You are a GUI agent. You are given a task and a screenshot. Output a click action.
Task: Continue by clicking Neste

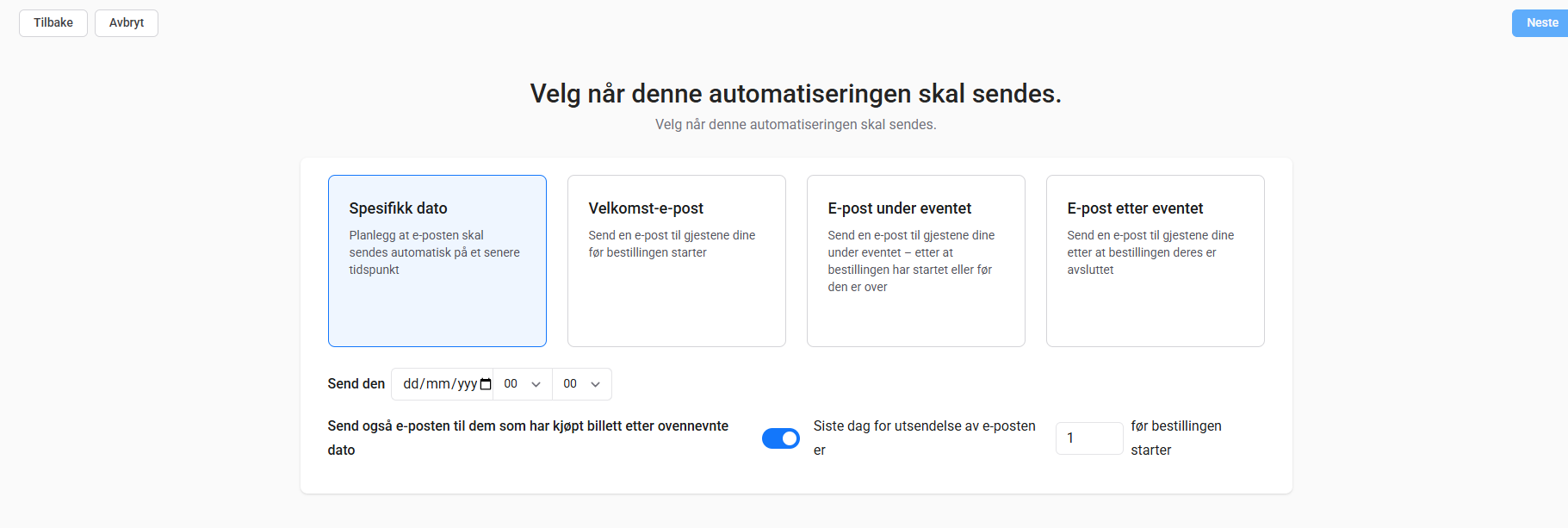[1540, 23]
